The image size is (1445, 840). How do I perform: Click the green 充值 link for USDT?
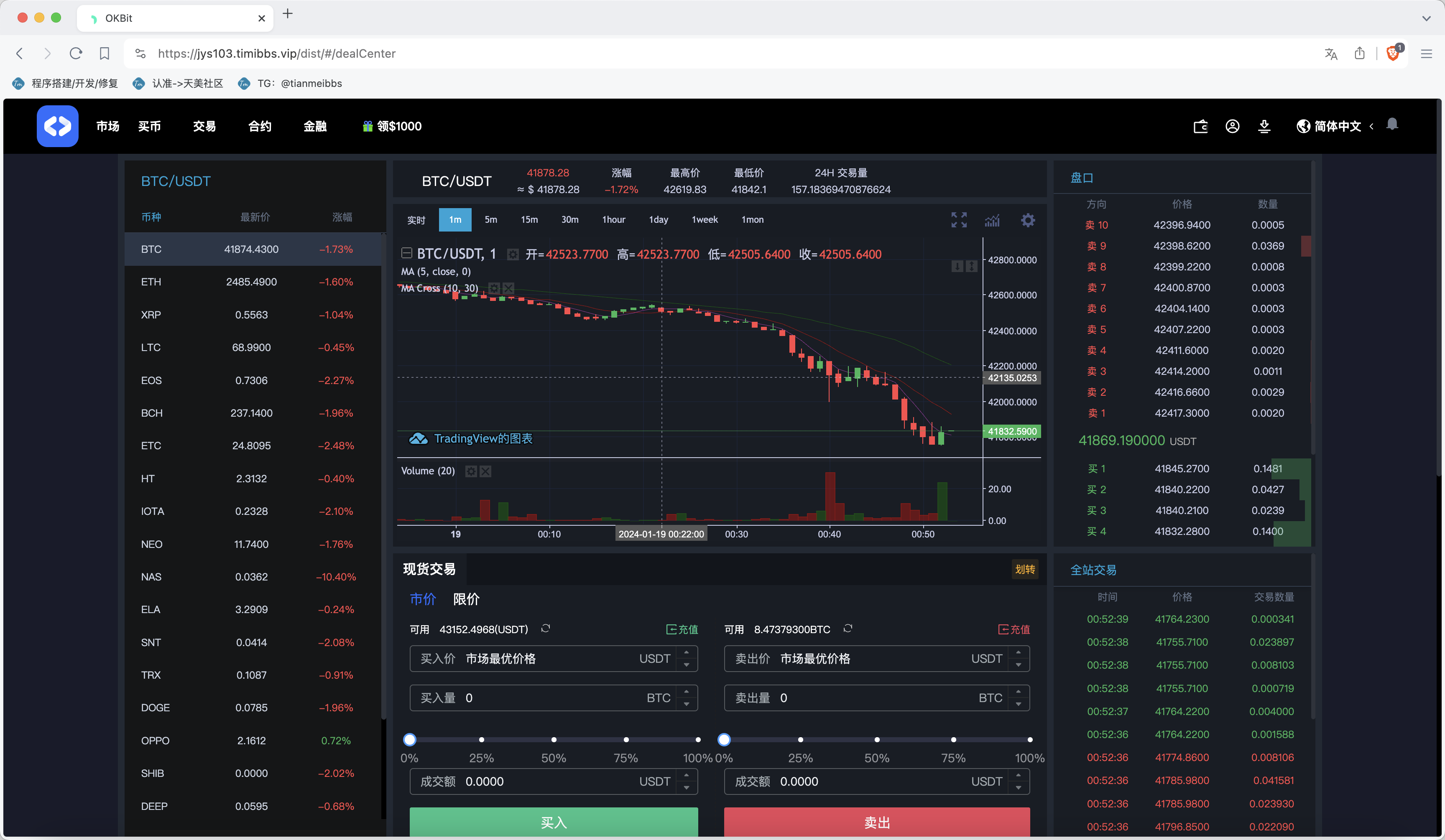(x=682, y=629)
